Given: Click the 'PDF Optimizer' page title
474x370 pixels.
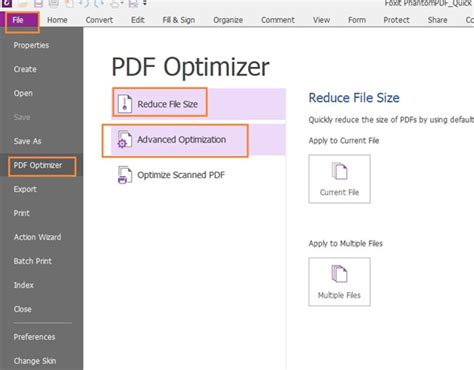Looking at the screenshot, I should [x=190, y=67].
